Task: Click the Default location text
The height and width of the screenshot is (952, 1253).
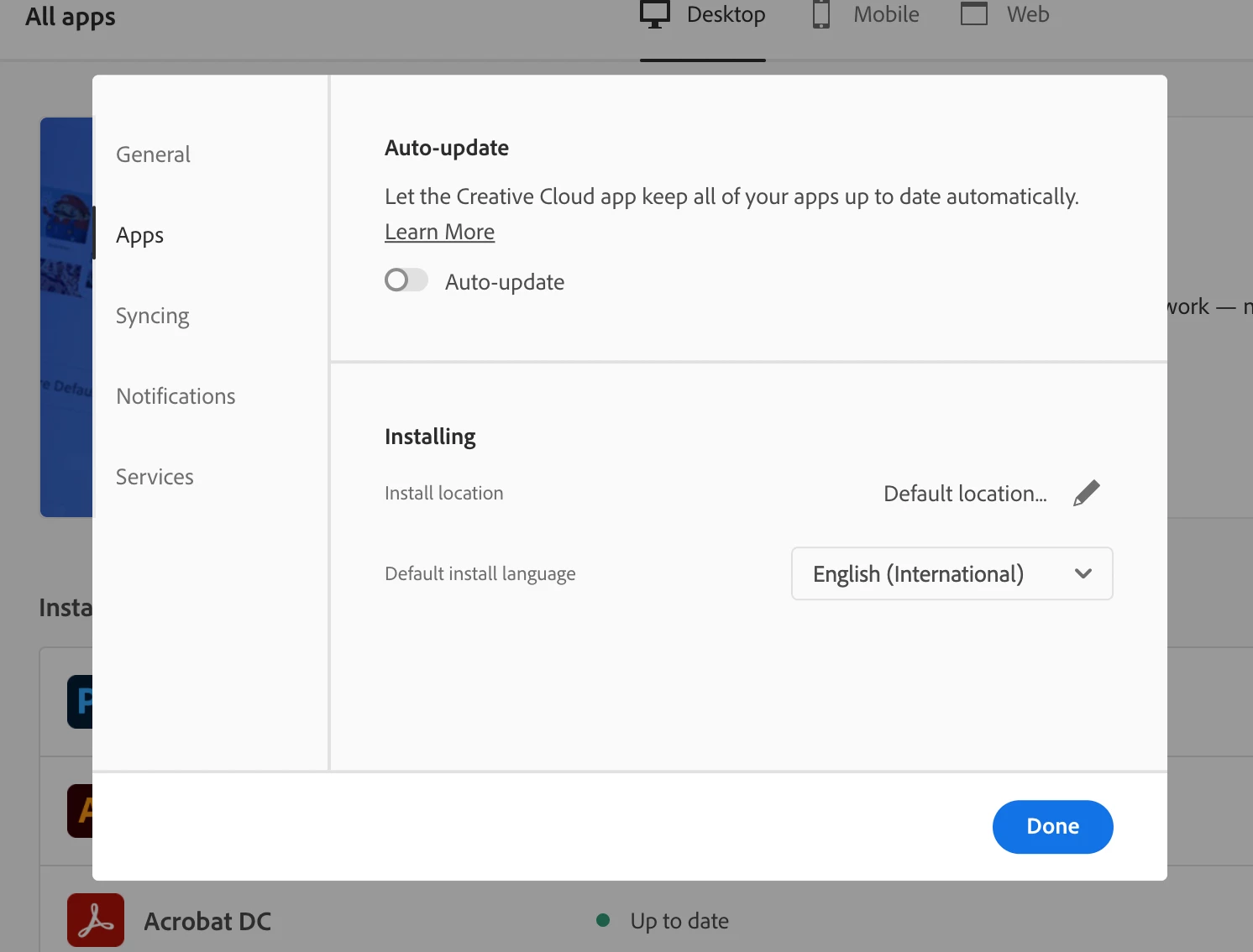Action: point(965,494)
